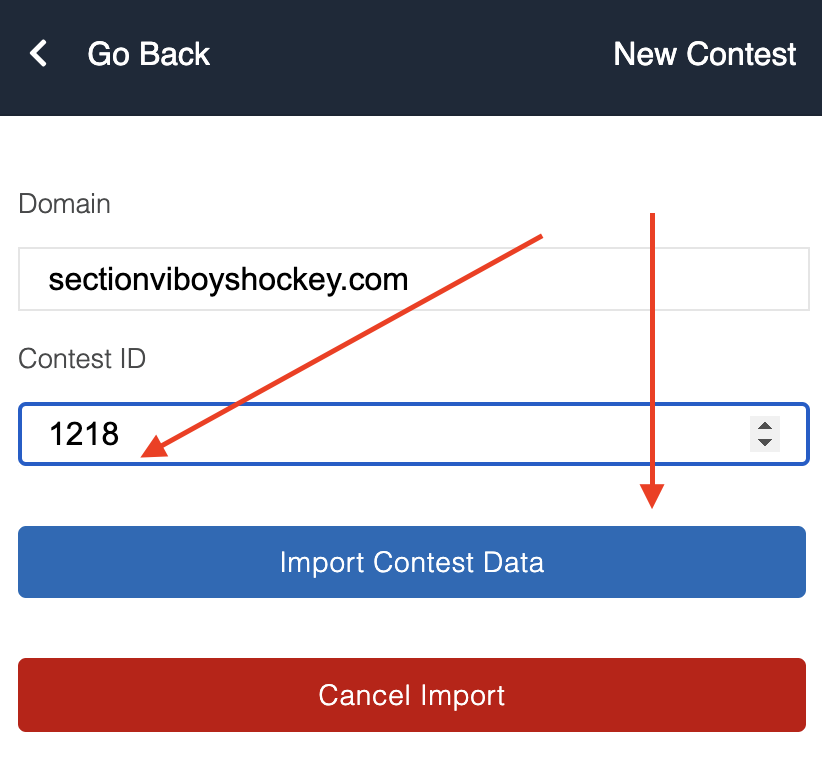Decrease Contest ID with the down stepper arrow
The width and height of the screenshot is (822, 762).
(x=765, y=441)
